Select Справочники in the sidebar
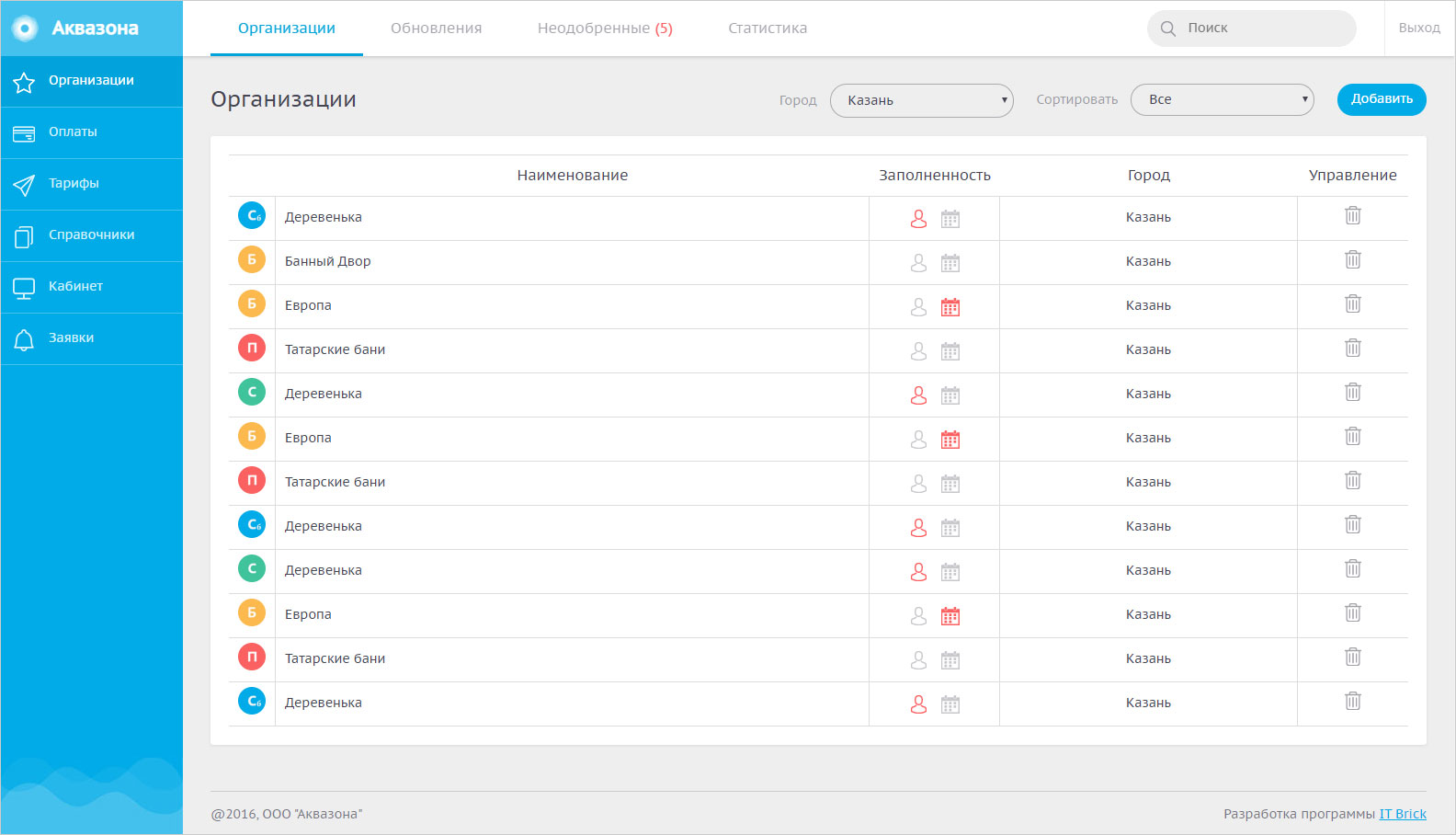The image size is (1456, 835). pyautogui.click(x=92, y=235)
